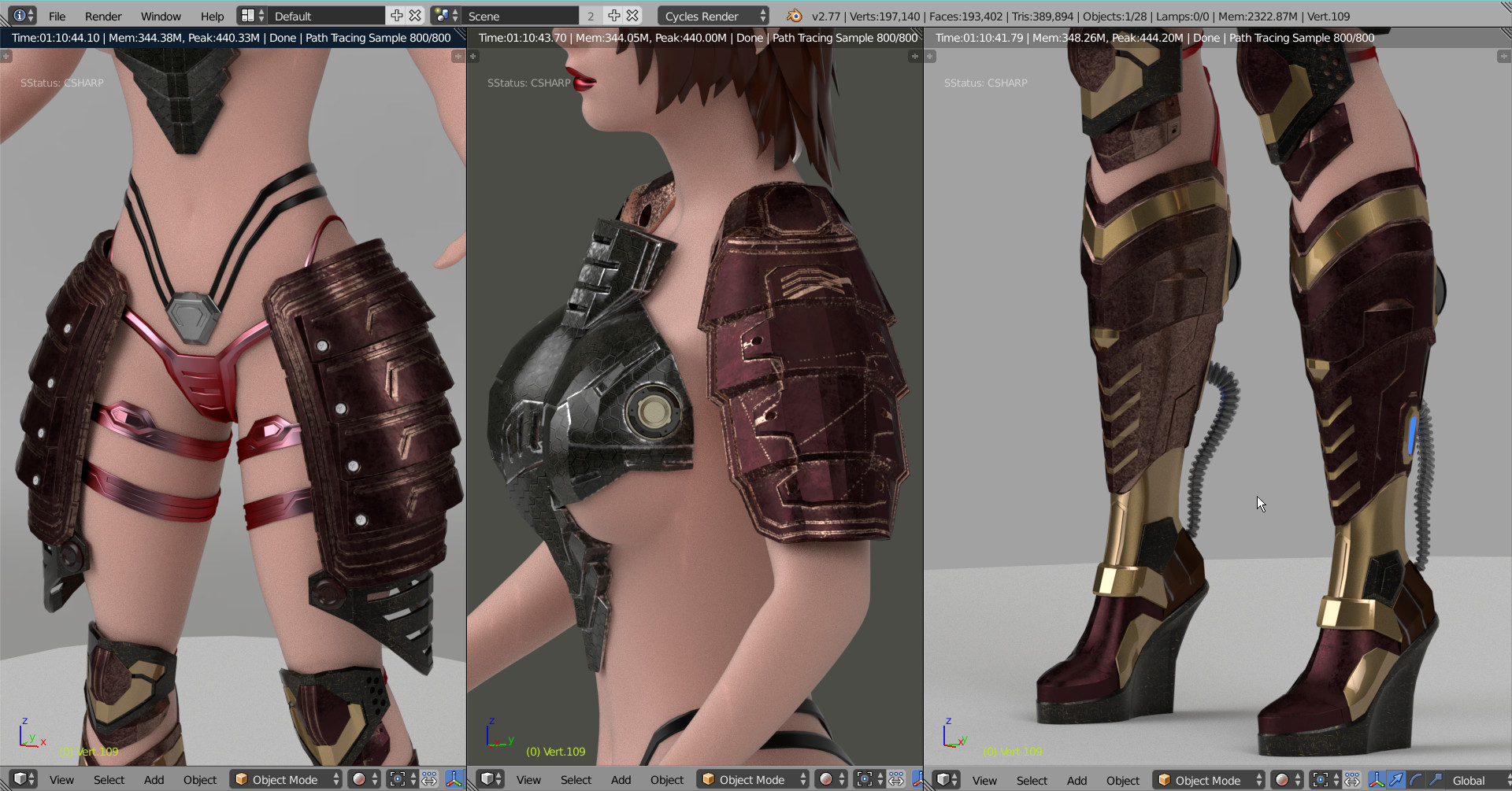Toggle manipulate center points in middle viewport
The width and height of the screenshot is (1512, 791).
(896, 779)
